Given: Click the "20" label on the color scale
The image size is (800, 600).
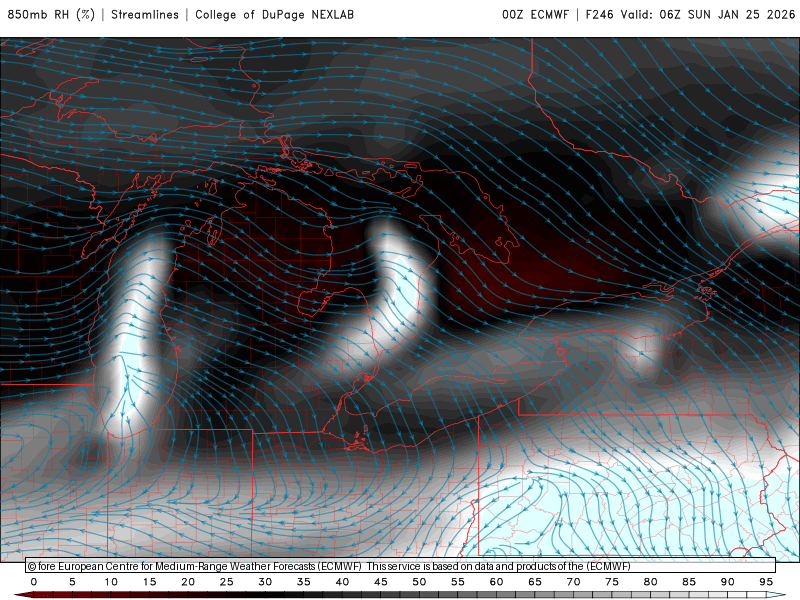Looking at the screenshot, I should coord(188,582).
